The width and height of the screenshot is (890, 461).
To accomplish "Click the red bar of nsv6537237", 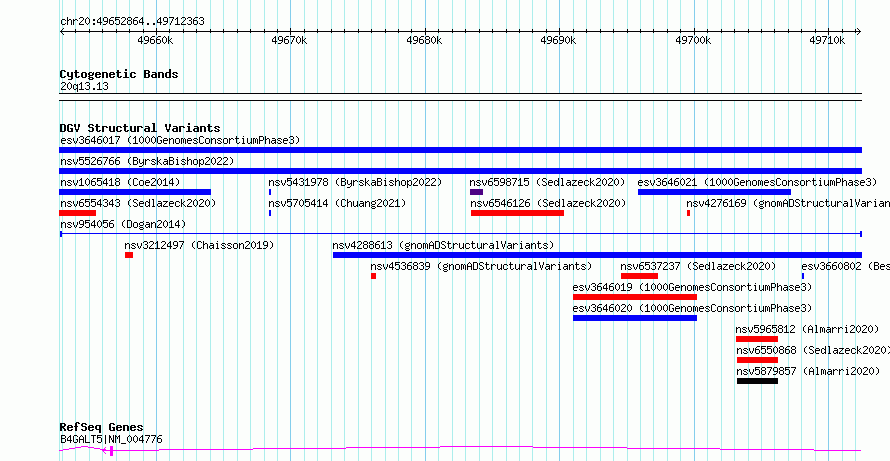I will (x=639, y=276).
